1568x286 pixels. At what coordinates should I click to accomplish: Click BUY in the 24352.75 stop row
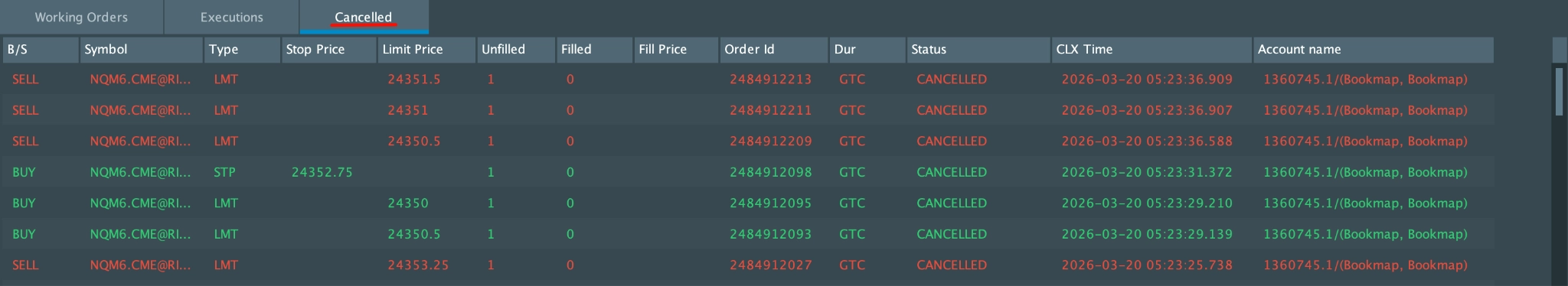pos(24,172)
